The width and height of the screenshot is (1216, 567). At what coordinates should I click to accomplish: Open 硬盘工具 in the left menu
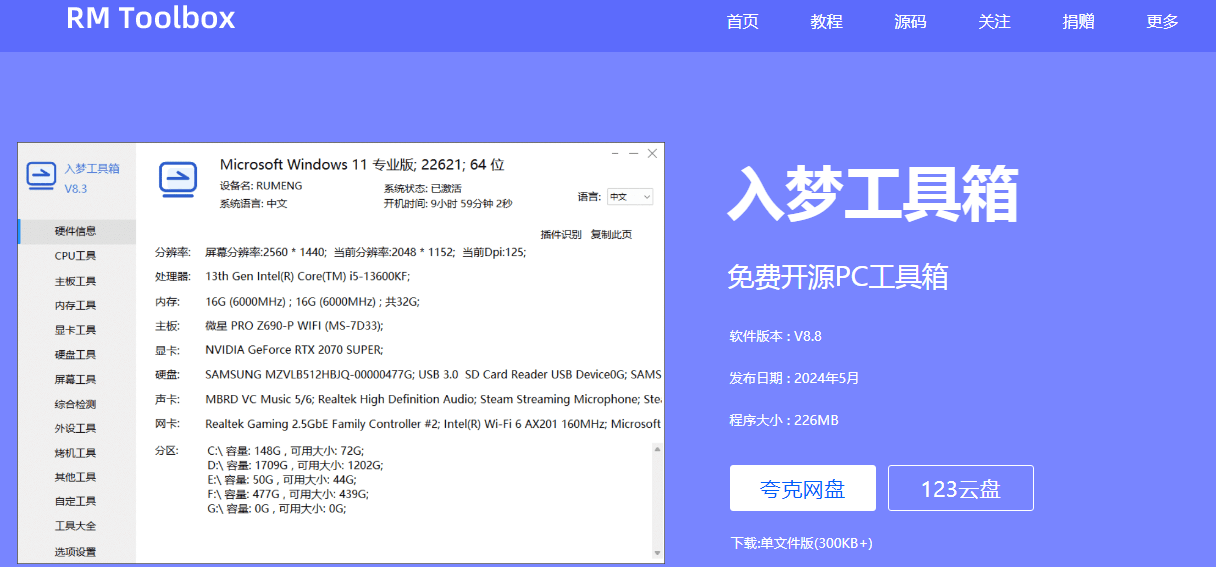(x=76, y=355)
